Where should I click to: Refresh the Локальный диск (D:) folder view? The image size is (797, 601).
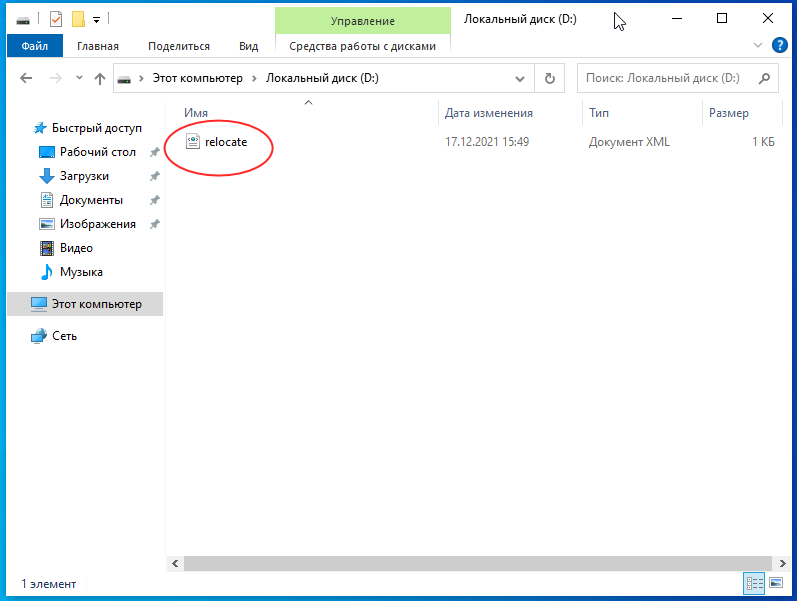click(549, 79)
